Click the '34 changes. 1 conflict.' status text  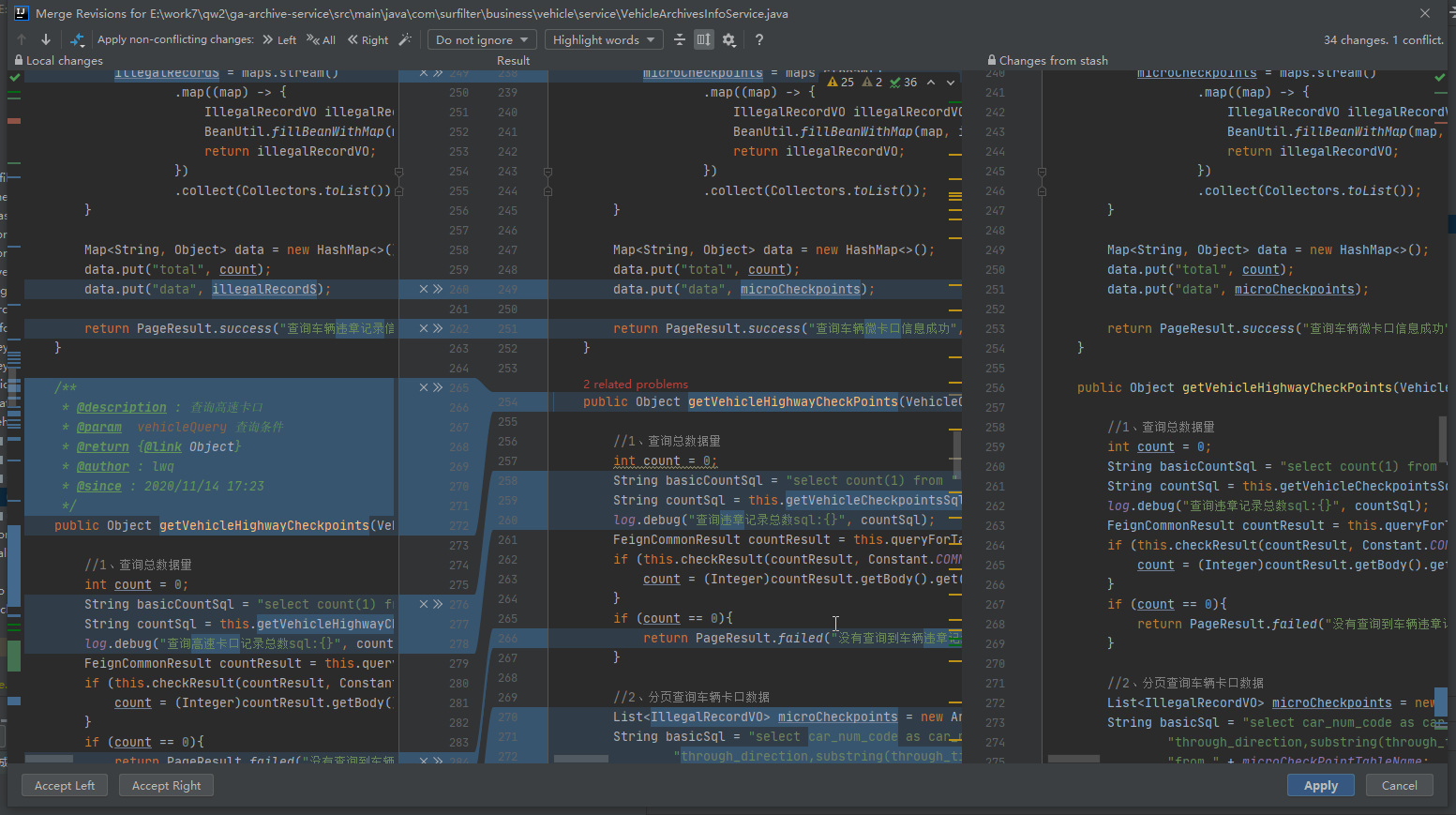coord(1384,39)
